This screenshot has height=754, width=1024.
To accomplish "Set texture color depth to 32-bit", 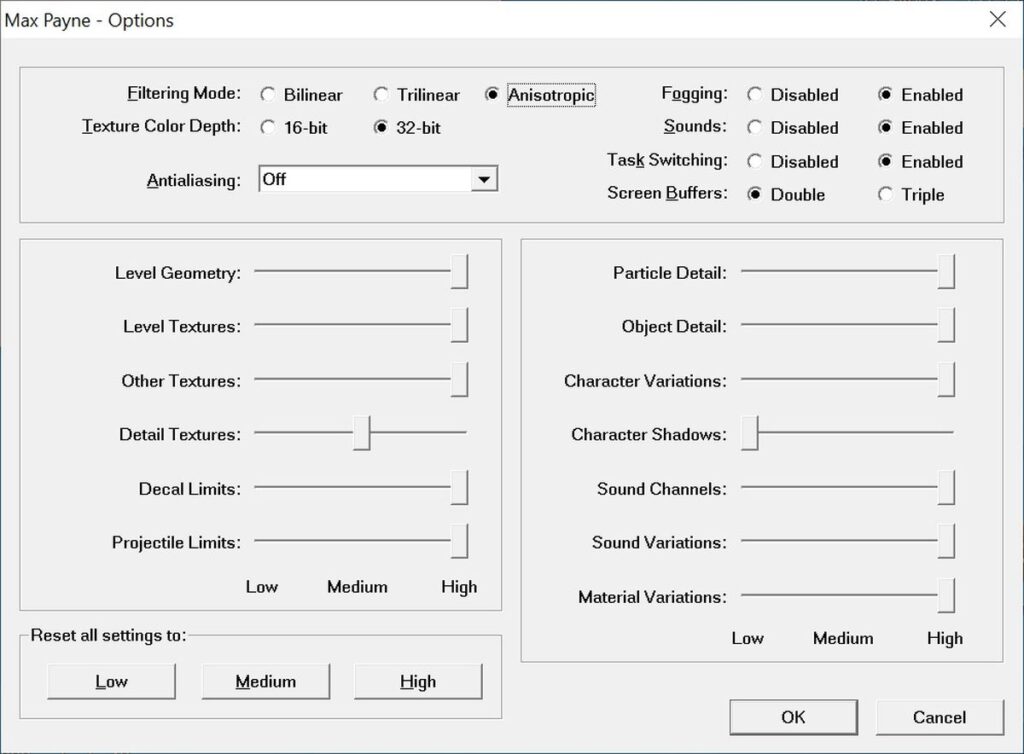I will (408, 127).
